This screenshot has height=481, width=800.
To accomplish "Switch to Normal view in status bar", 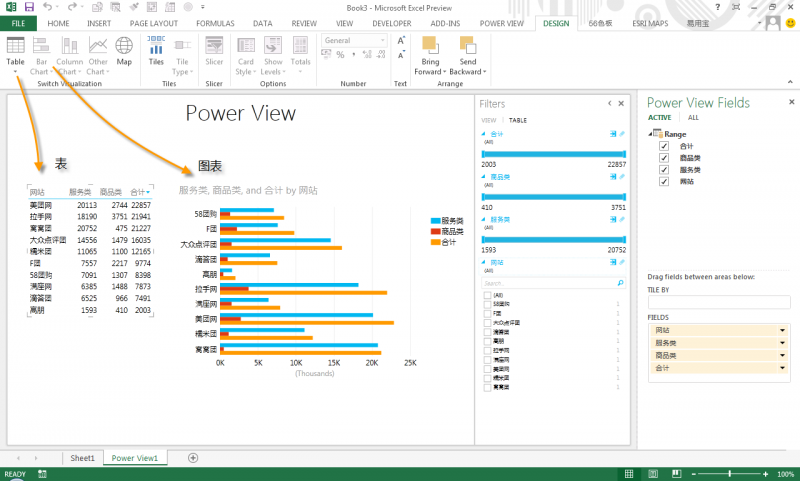I will (629, 474).
